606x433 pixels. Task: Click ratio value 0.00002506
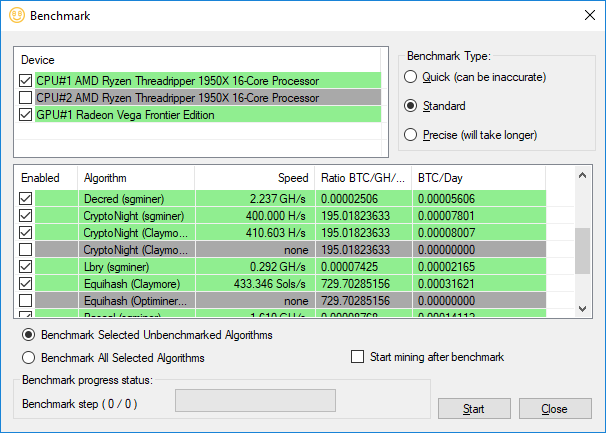click(x=349, y=199)
